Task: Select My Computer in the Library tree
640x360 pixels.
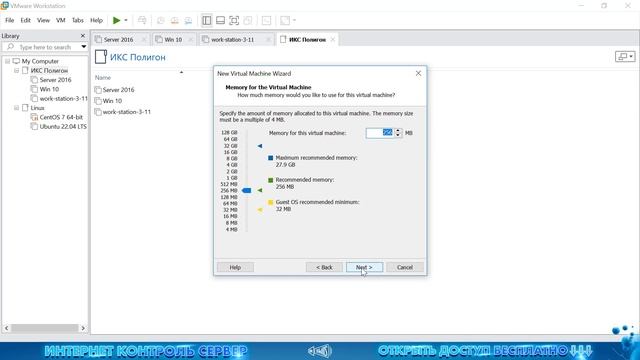Action: 40,61
